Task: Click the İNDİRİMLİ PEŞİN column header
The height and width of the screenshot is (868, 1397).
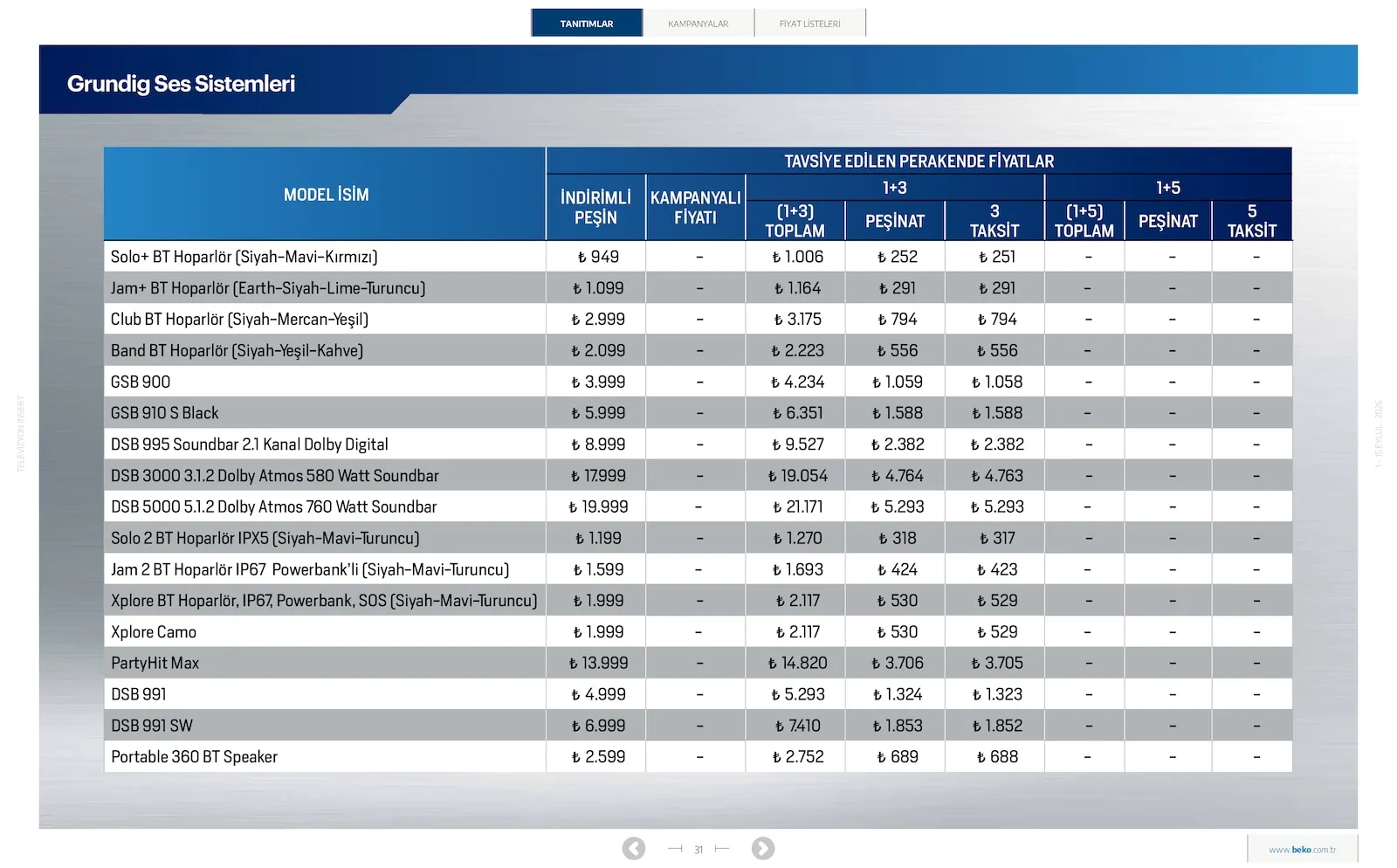Action: [x=595, y=208]
